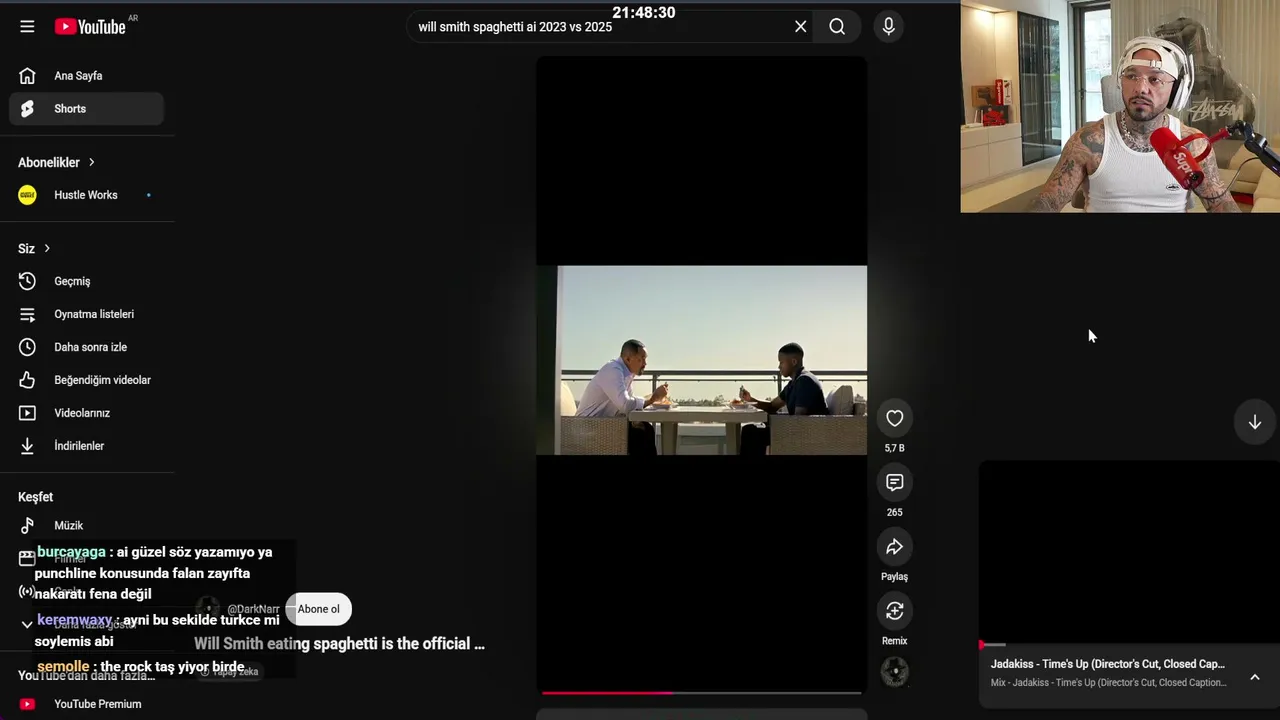The height and width of the screenshot is (720, 1280).
Task: Subscribe with the Abone ol button
Action: [x=318, y=609]
